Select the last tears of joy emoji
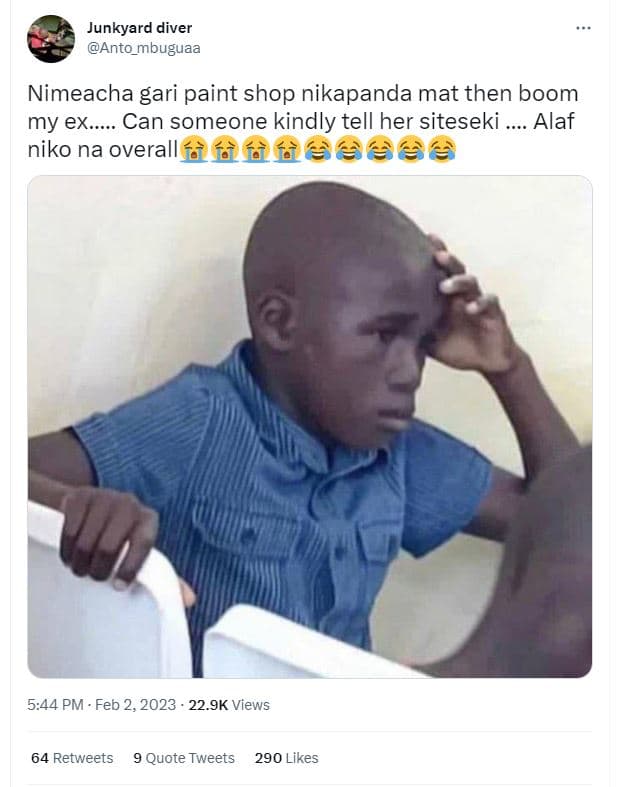 click(x=442, y=150)
